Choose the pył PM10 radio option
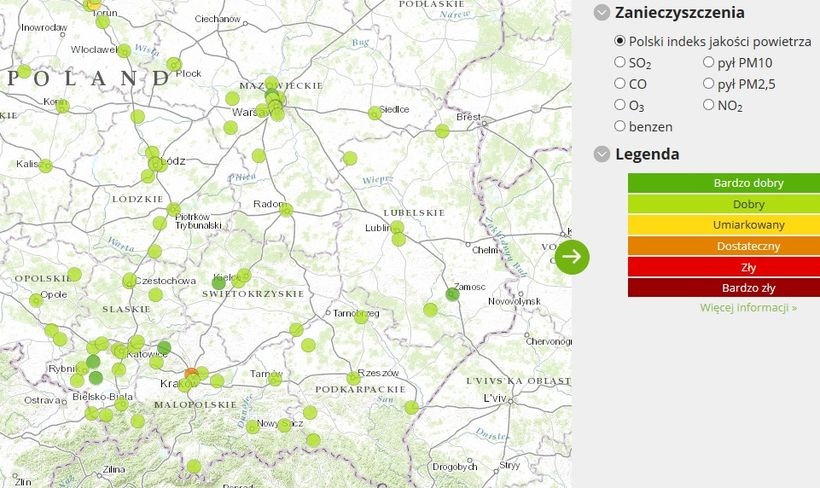This screenshot has height=488, width=820. (x=708, y=62)
